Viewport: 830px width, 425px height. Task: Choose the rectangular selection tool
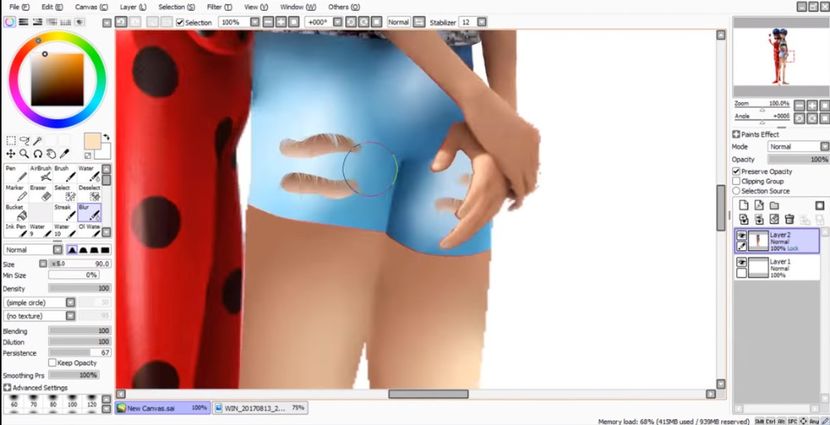pos(11,140)
